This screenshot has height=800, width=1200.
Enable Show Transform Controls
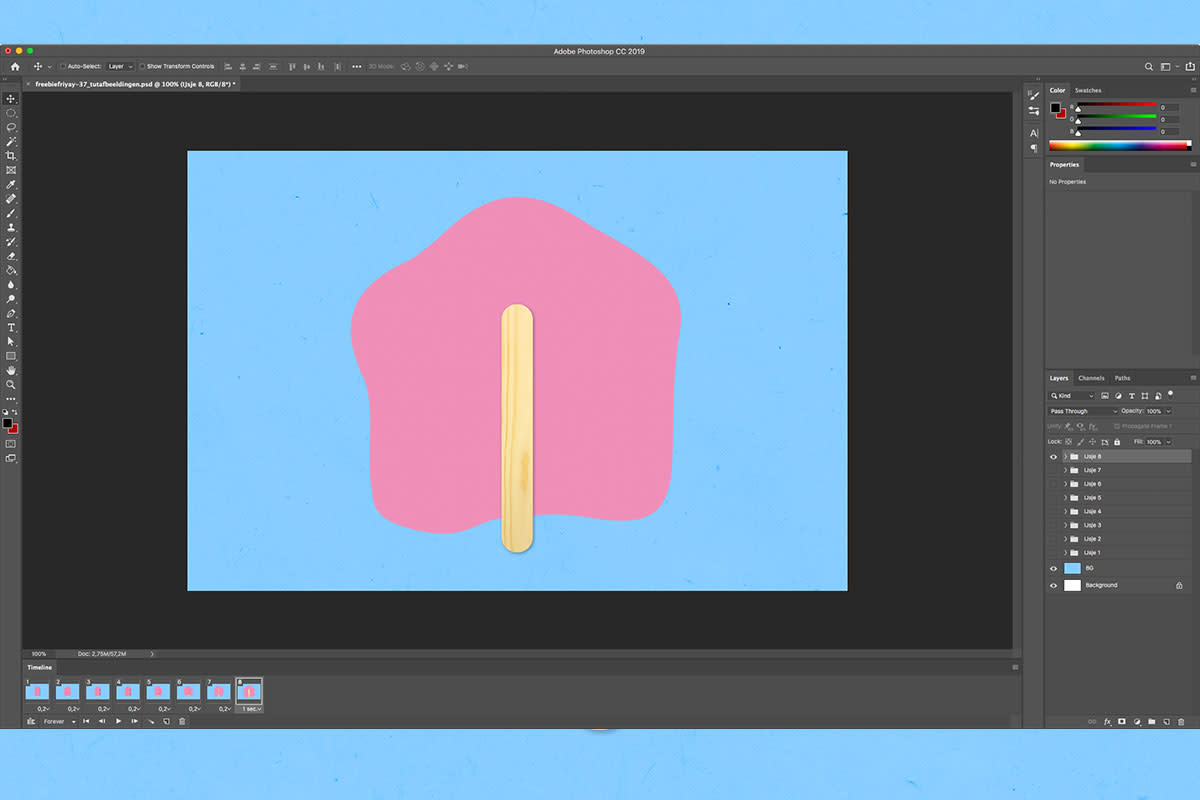click(x=142, y=66)
